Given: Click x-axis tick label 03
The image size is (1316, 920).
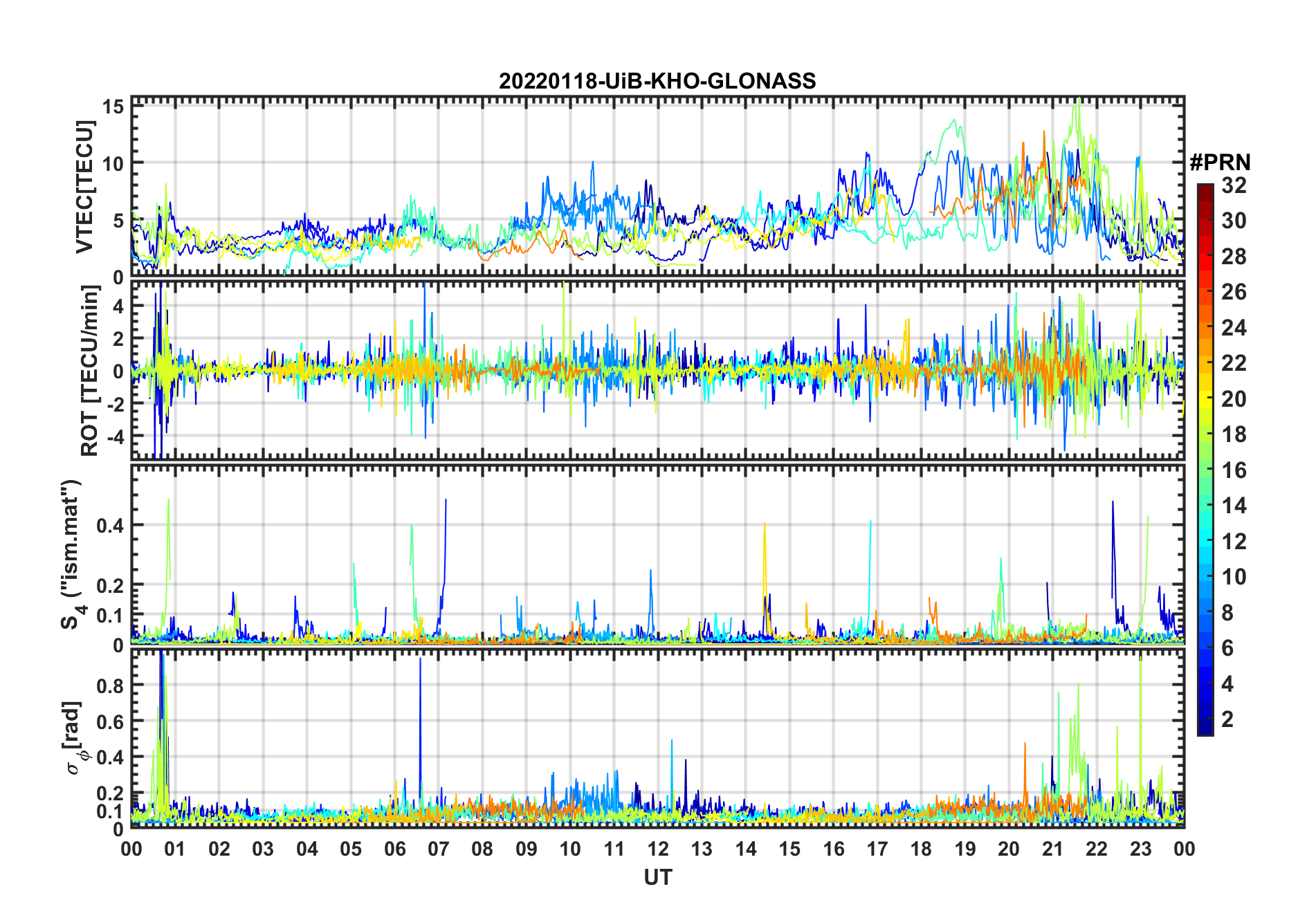Looking at the screenshot, I should [263, 849].
